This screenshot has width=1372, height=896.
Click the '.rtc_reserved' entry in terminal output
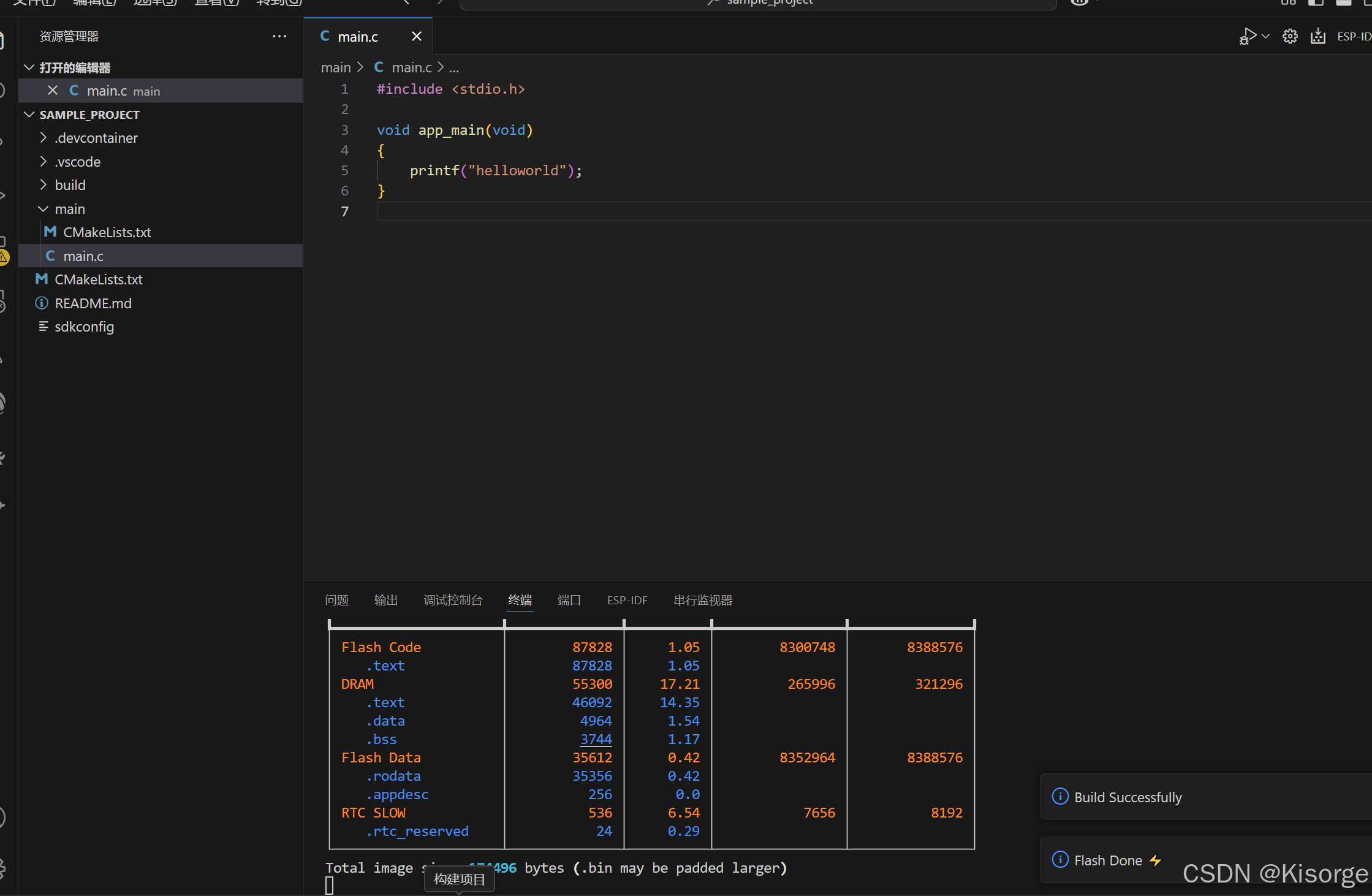pos(417,831)
